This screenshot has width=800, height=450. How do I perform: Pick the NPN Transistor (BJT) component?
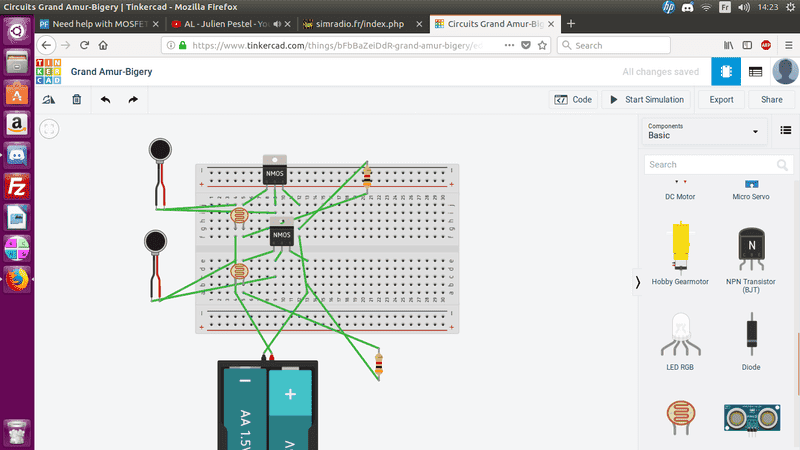pyautogui.click(x=751, y=250)
